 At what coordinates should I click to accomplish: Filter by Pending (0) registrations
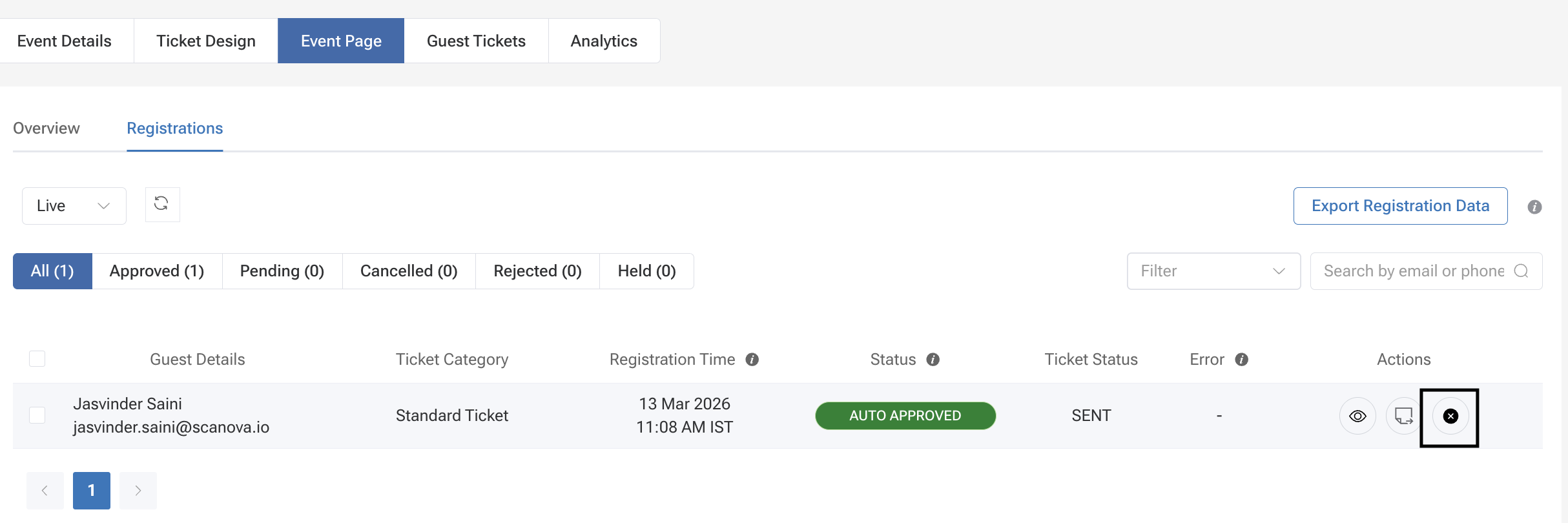pyautogui.click(x=282, y=271)
